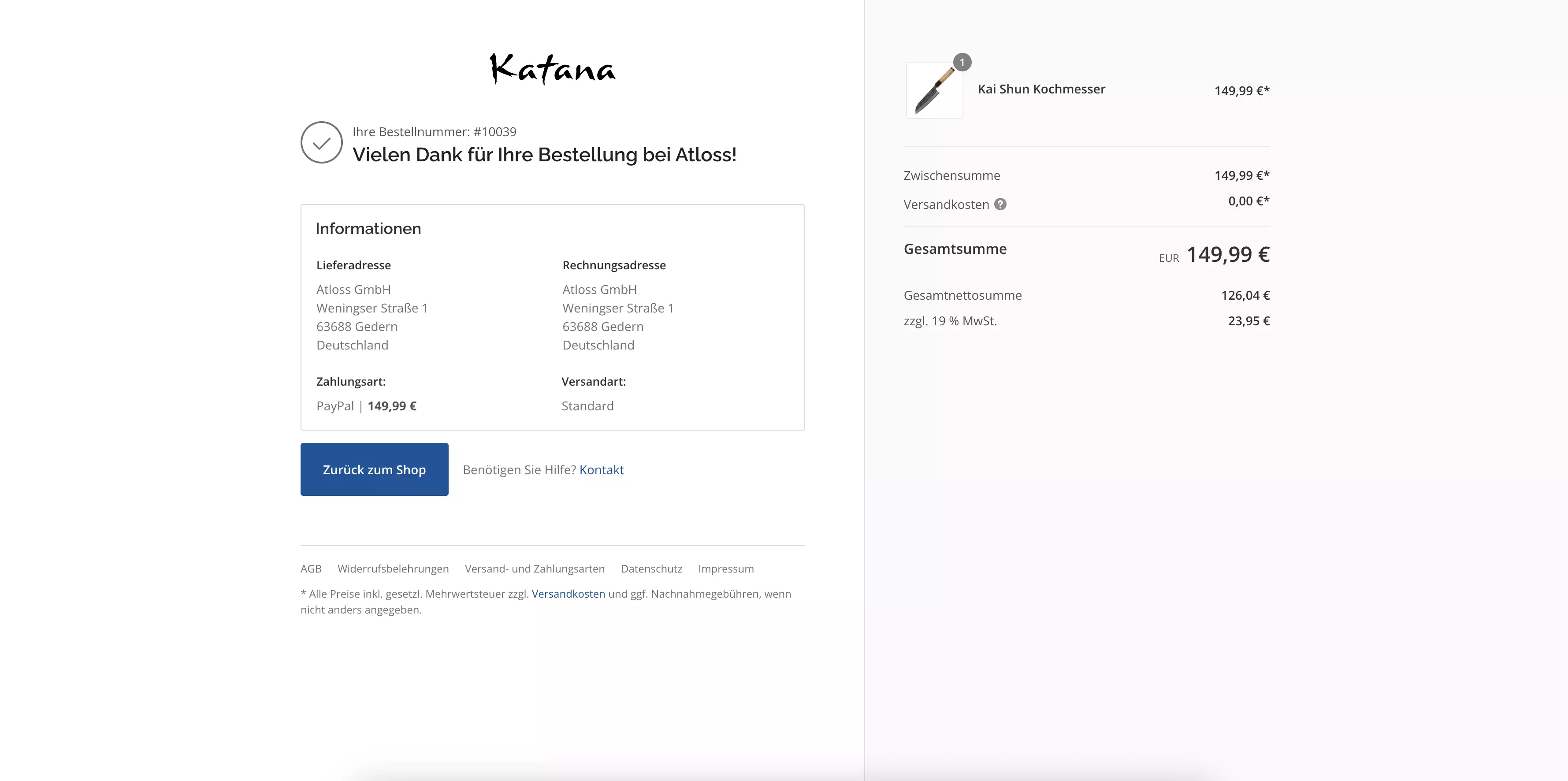The width and height of the screenshot is (1568, 781).
Task: Click the Zurück zum Shop button
Action: (x=374, y=469)
